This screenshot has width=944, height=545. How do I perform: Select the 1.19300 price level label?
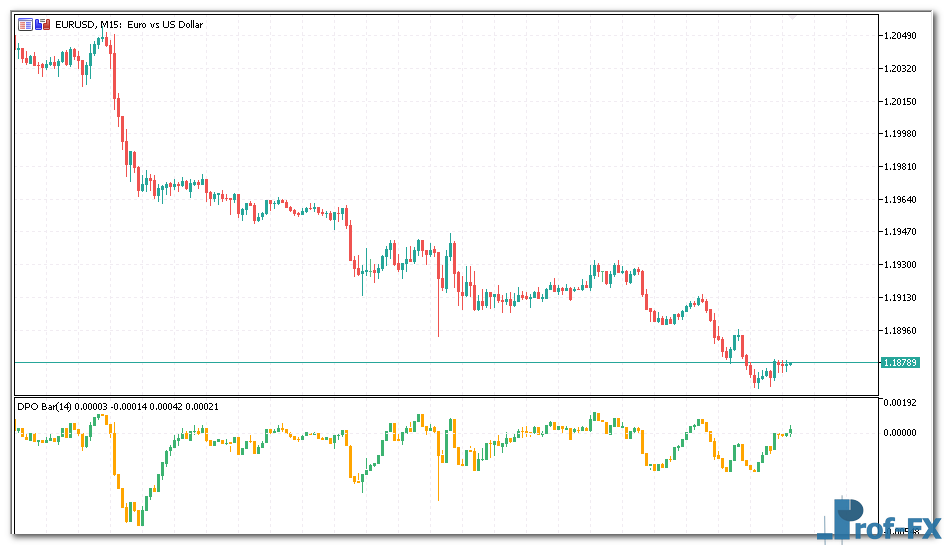[x=900, y=265]
